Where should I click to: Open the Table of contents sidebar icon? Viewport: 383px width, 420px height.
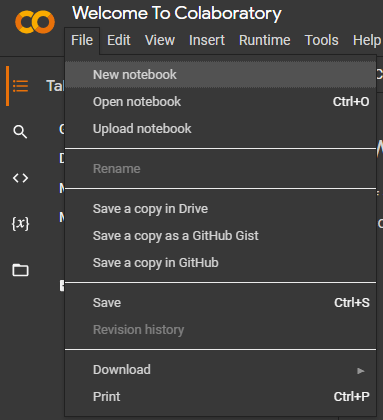20,86
